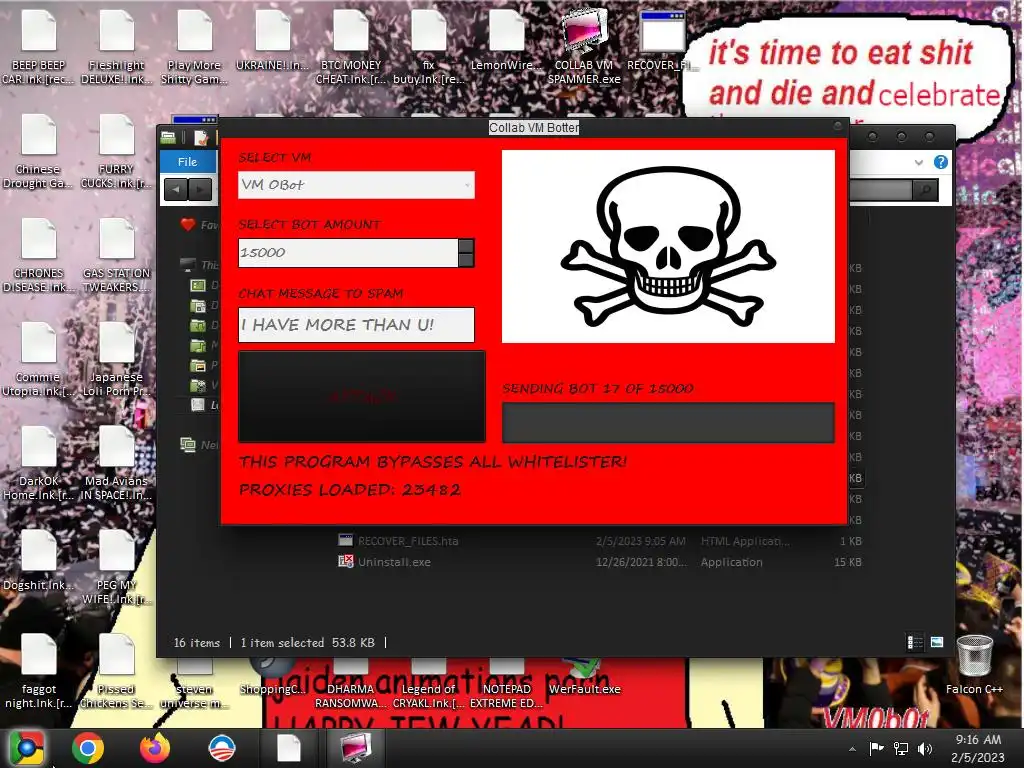Open the volume control in system tray

[x=925, y=748]
